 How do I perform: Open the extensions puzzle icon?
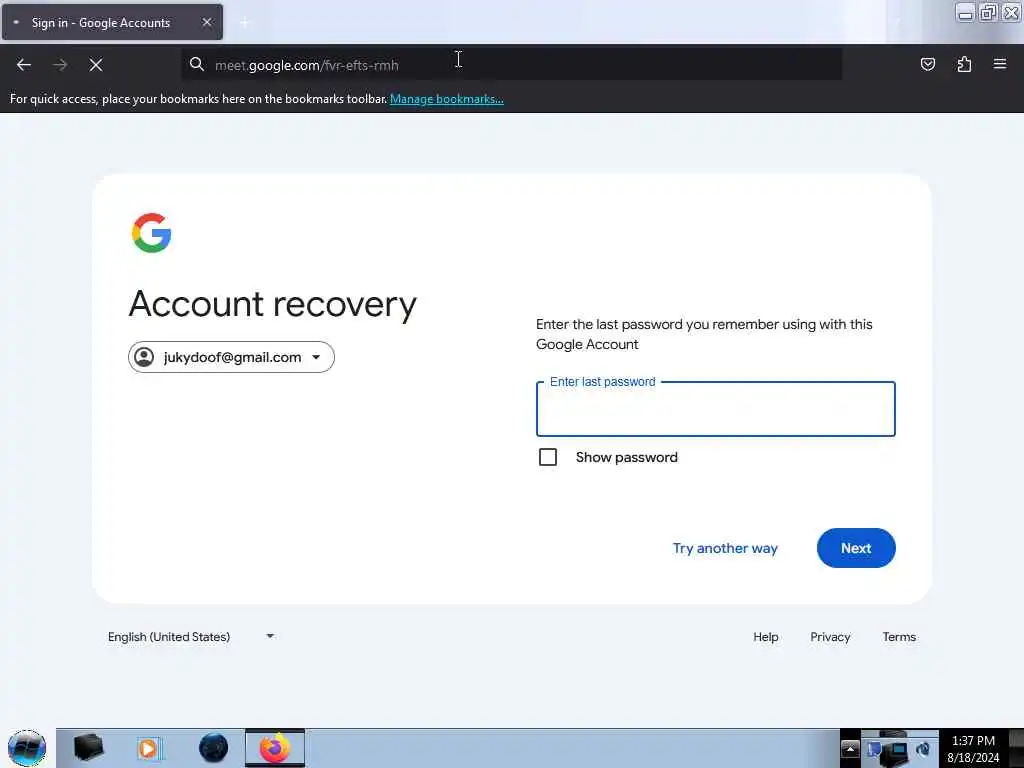pos(964,64)
